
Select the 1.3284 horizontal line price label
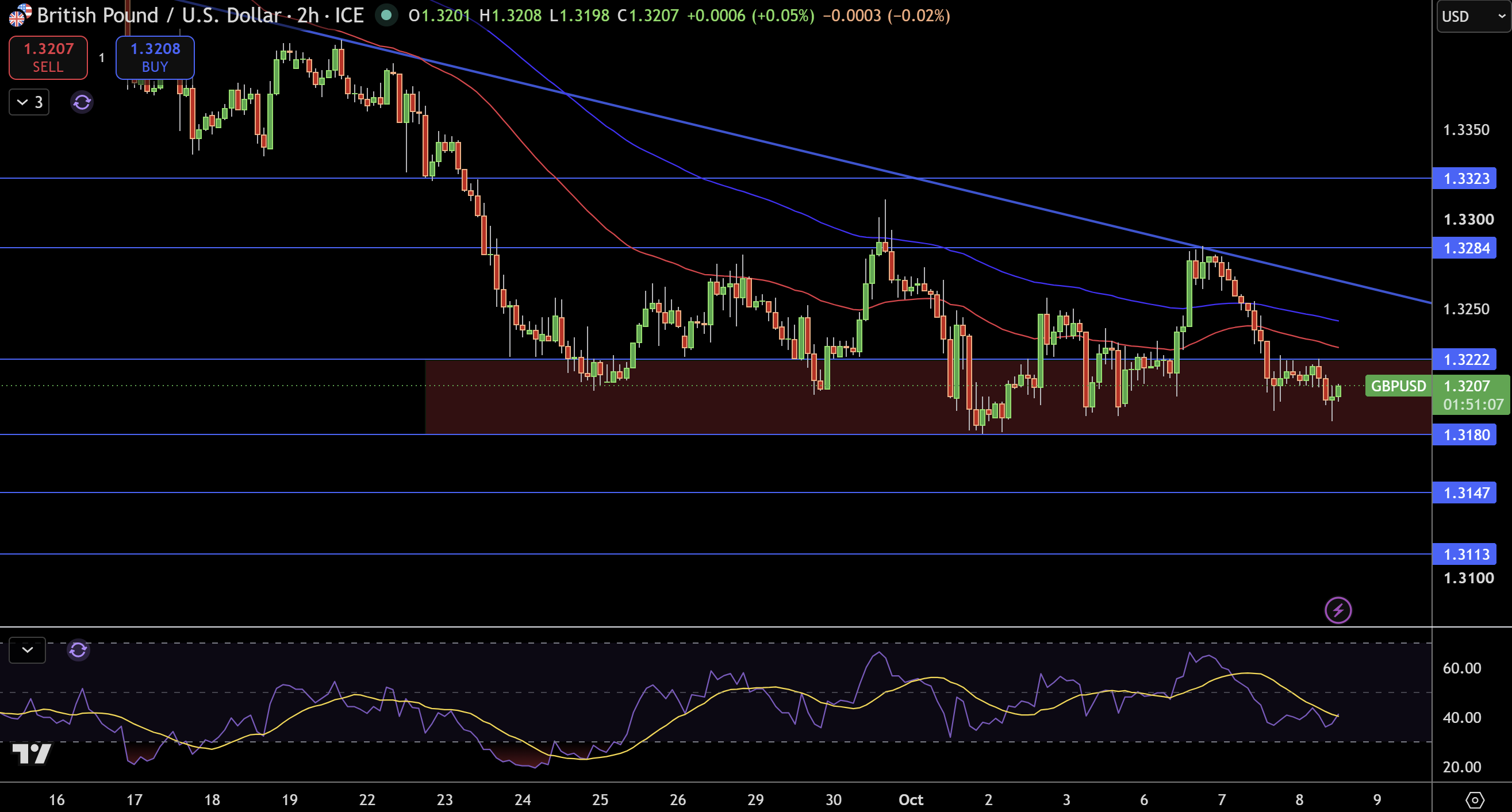pos(1464,248)
